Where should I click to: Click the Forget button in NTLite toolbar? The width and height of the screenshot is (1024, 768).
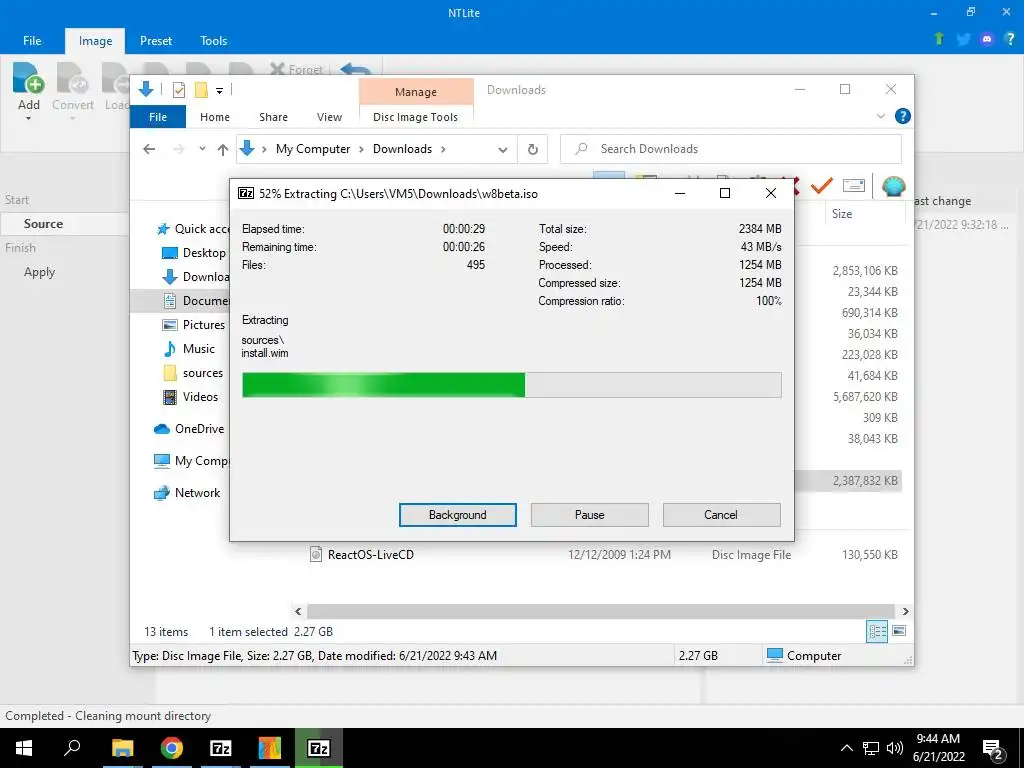pos(297,69)
